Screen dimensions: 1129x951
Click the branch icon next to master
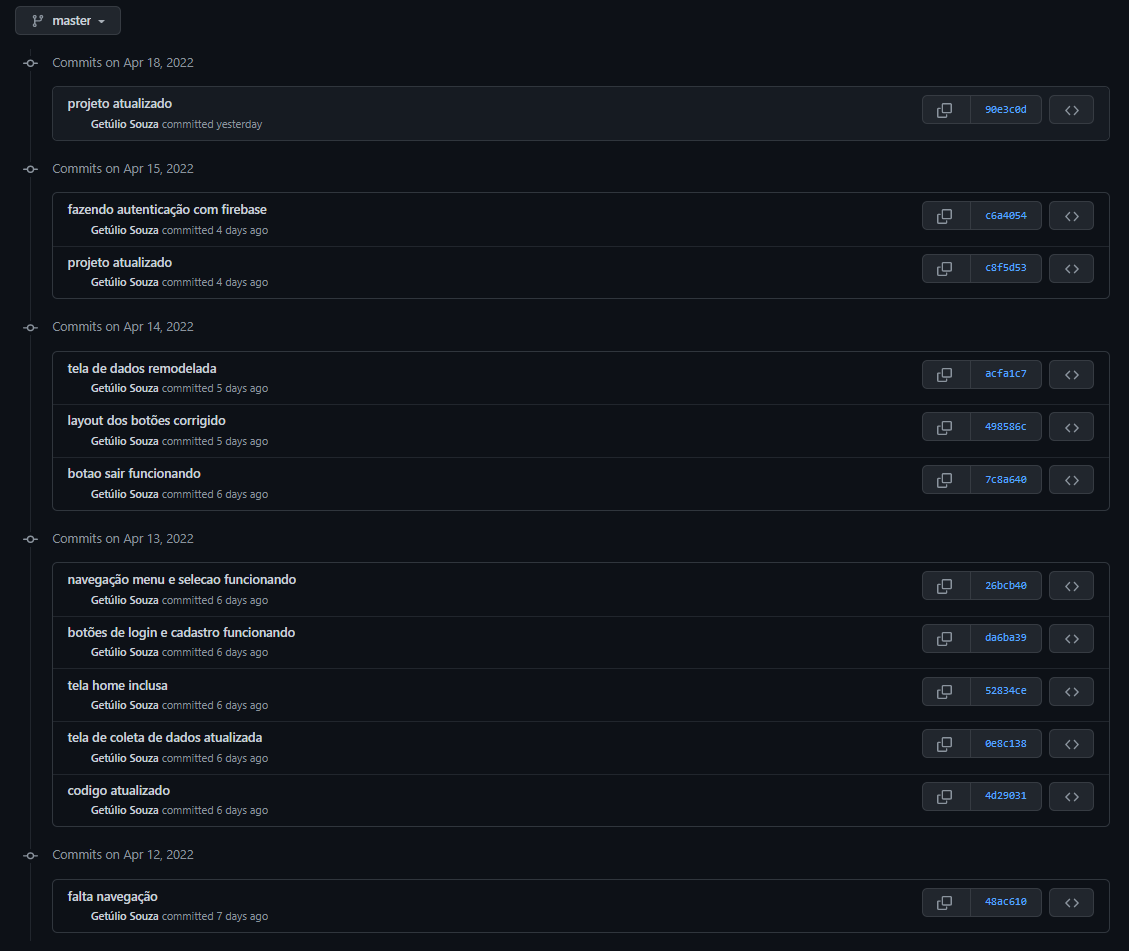tap(37, 20)
